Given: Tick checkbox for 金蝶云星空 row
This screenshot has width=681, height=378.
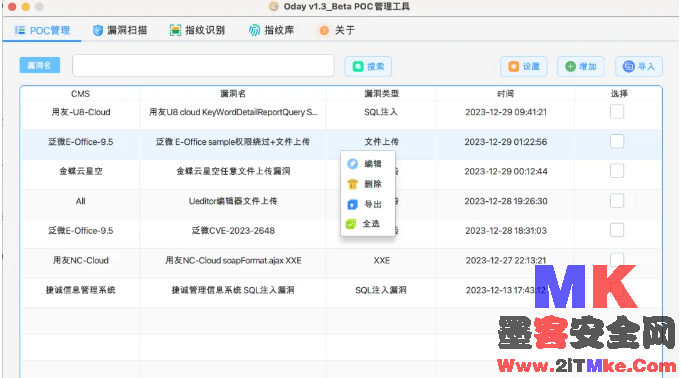Looking at the screenshot, I should pos(617,171).
